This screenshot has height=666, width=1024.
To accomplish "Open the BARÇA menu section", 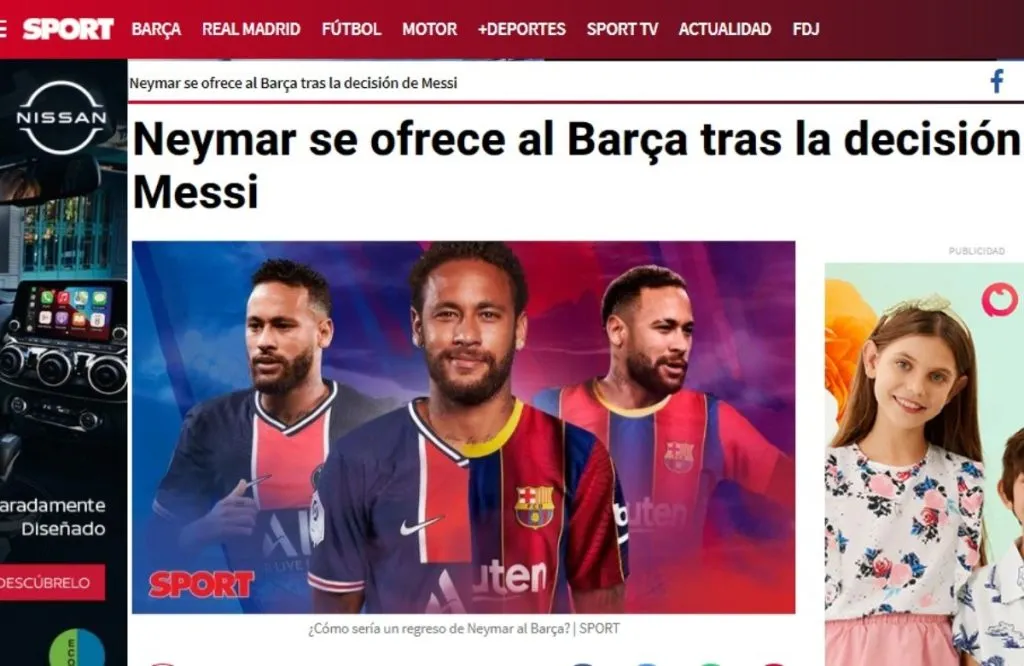I will 156,29.
